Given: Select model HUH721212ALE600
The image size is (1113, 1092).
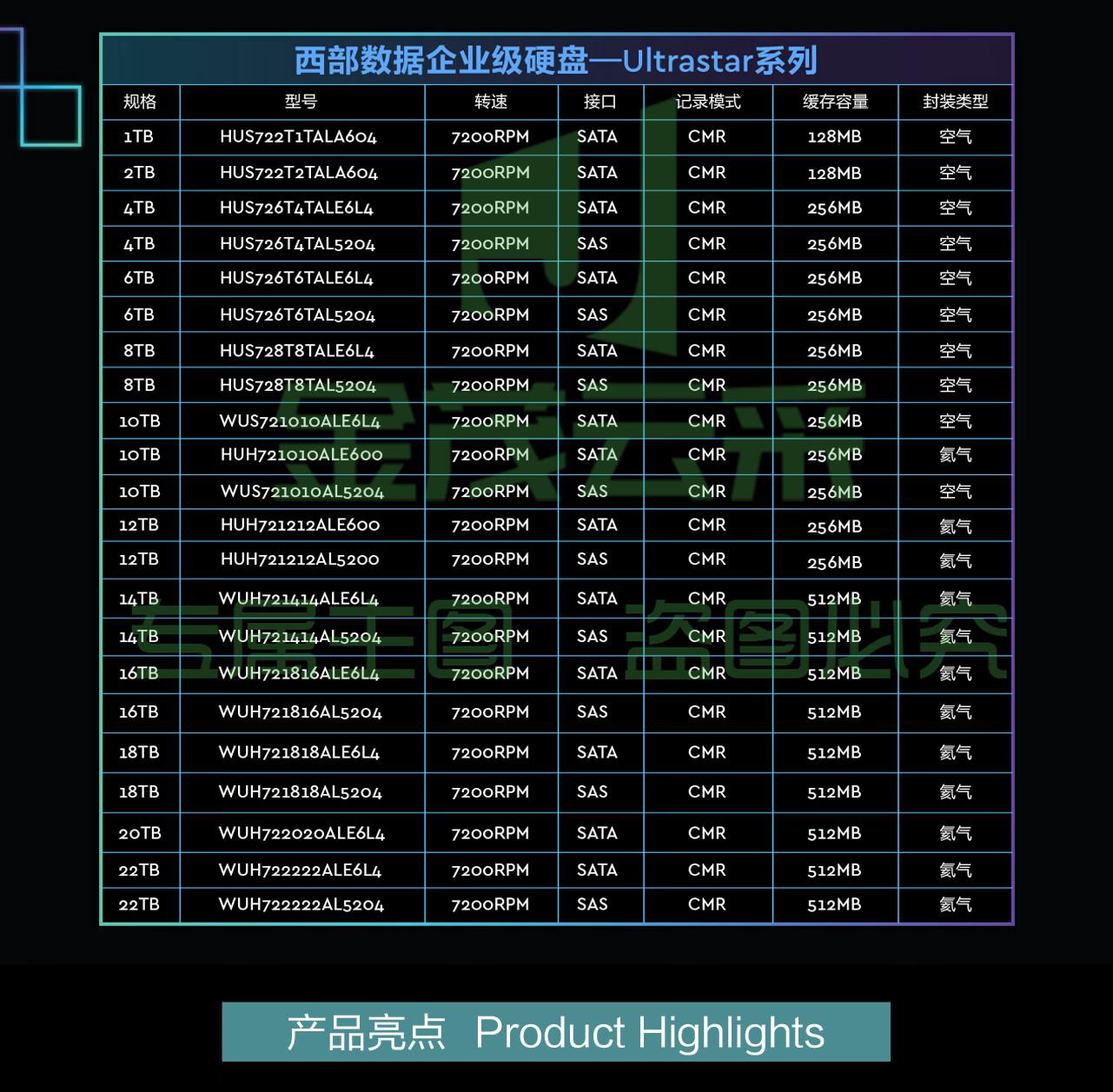Looking at the screenshot, I should pos(300,525).
